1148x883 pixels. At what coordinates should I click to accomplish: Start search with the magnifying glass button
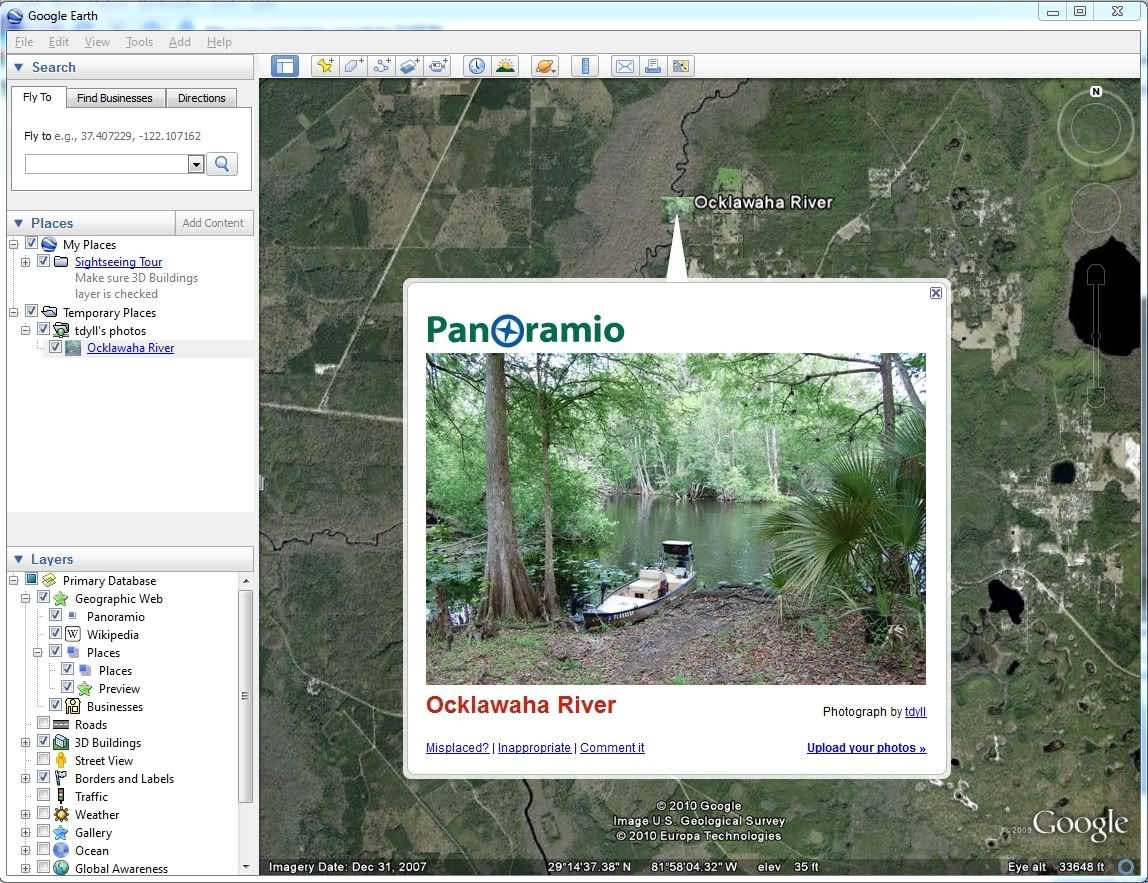[x=222, y=164]
